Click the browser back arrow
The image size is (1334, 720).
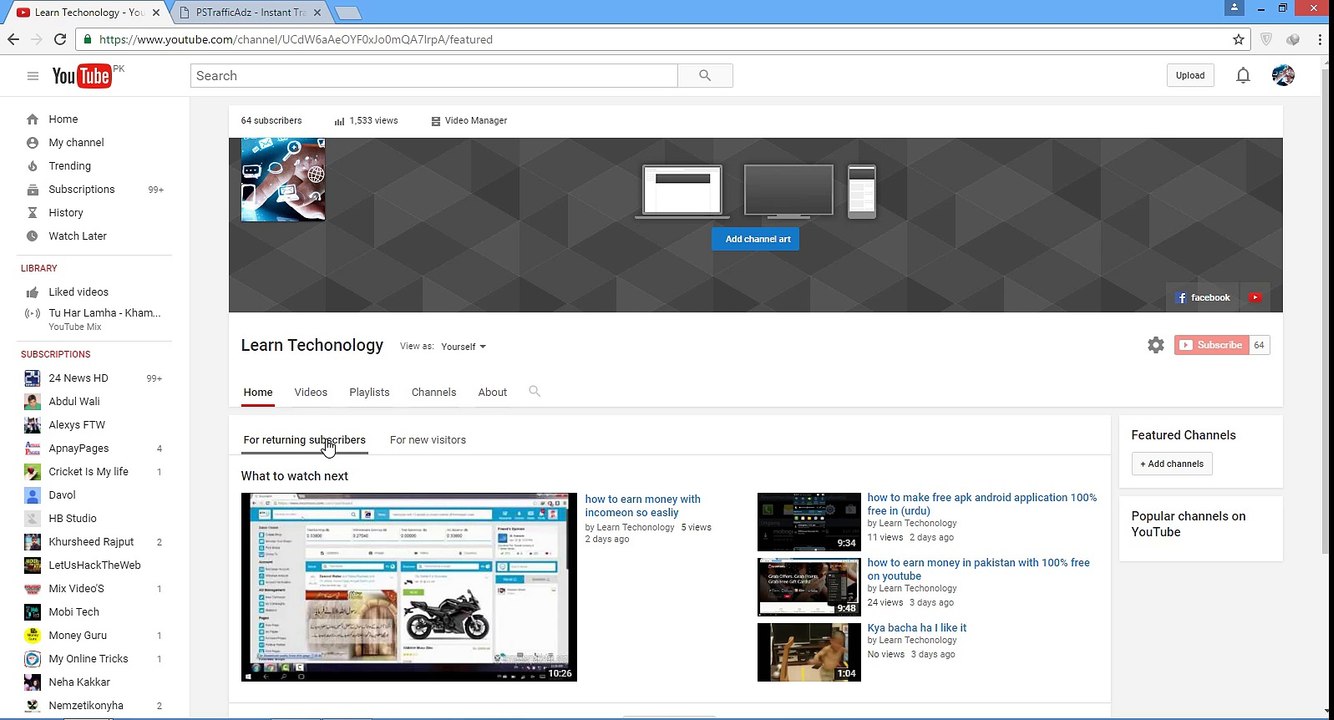coord(14,39)
